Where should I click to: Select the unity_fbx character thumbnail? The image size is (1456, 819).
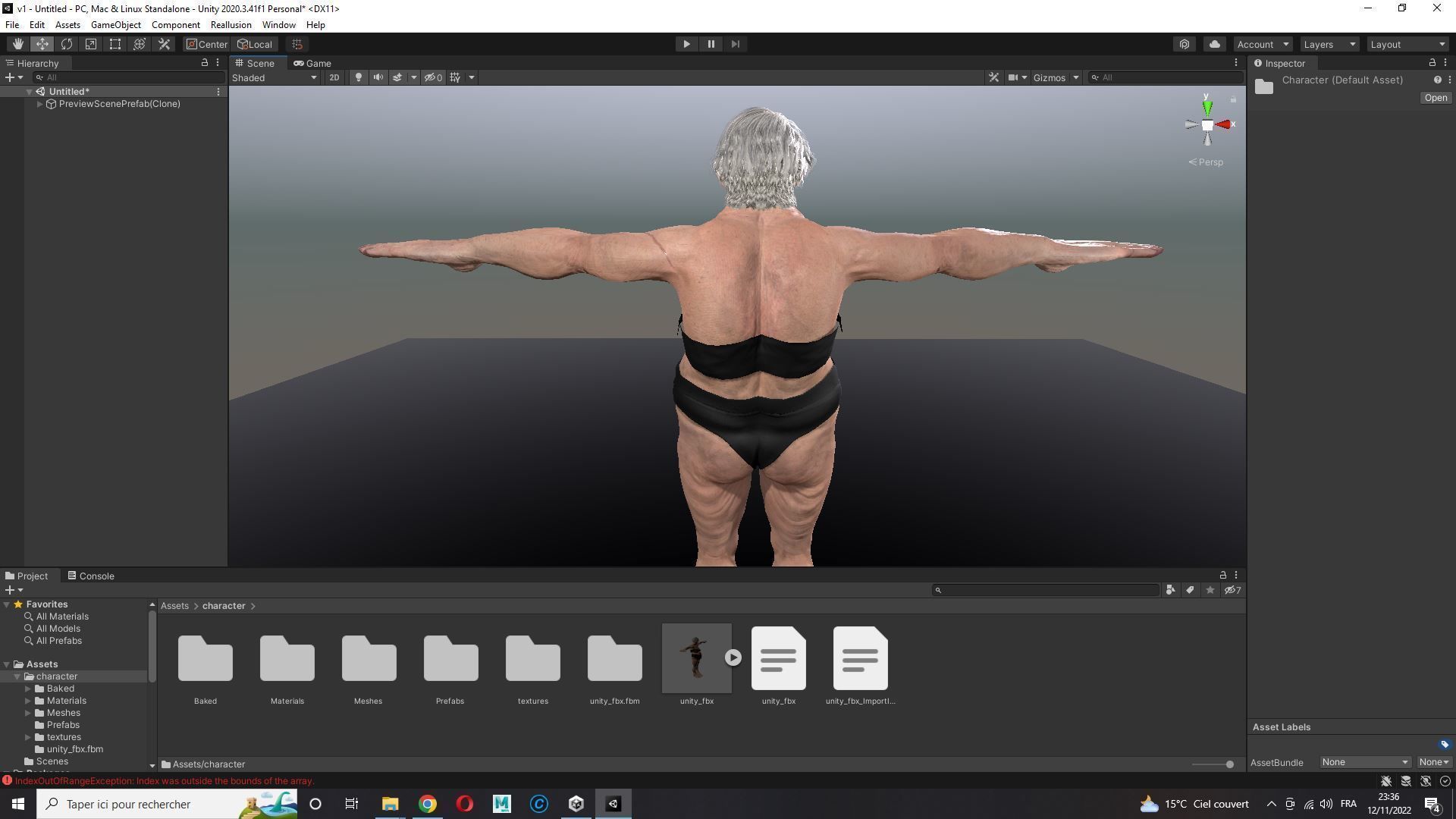click(696, 657)
